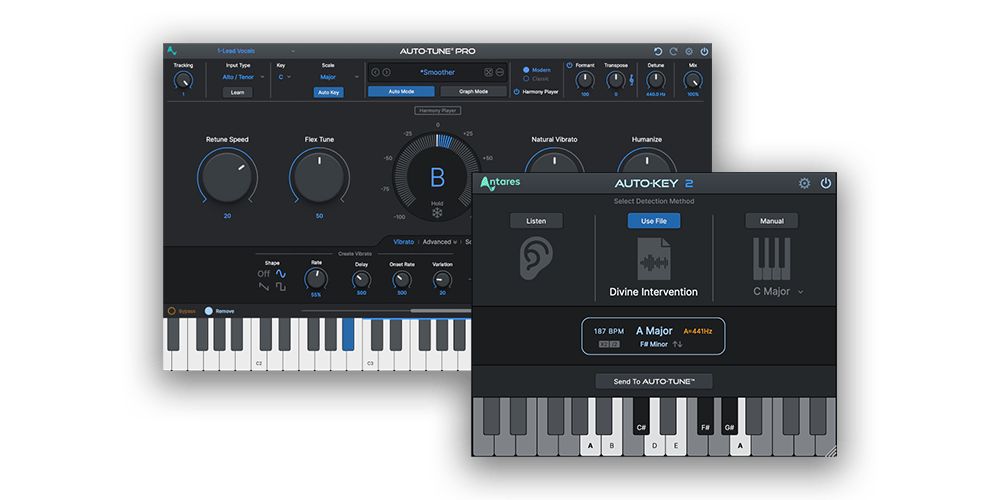Select the Listen detection method
The width and height of the screenshot is (1000, 500).
pos(536,221)
